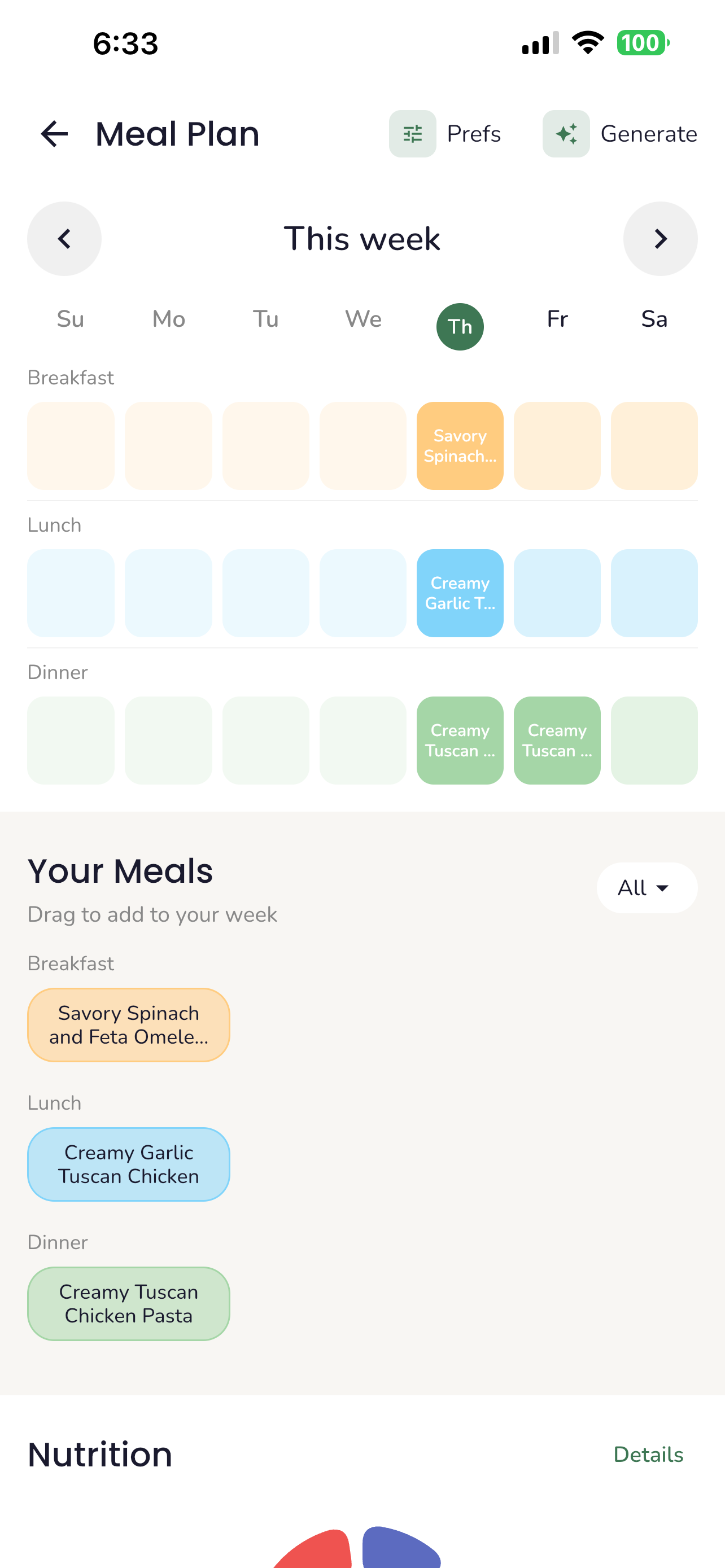Select Thursday's highlighted day circle
The height and width of the screenshot is (1568, 725).
[460, 327]
